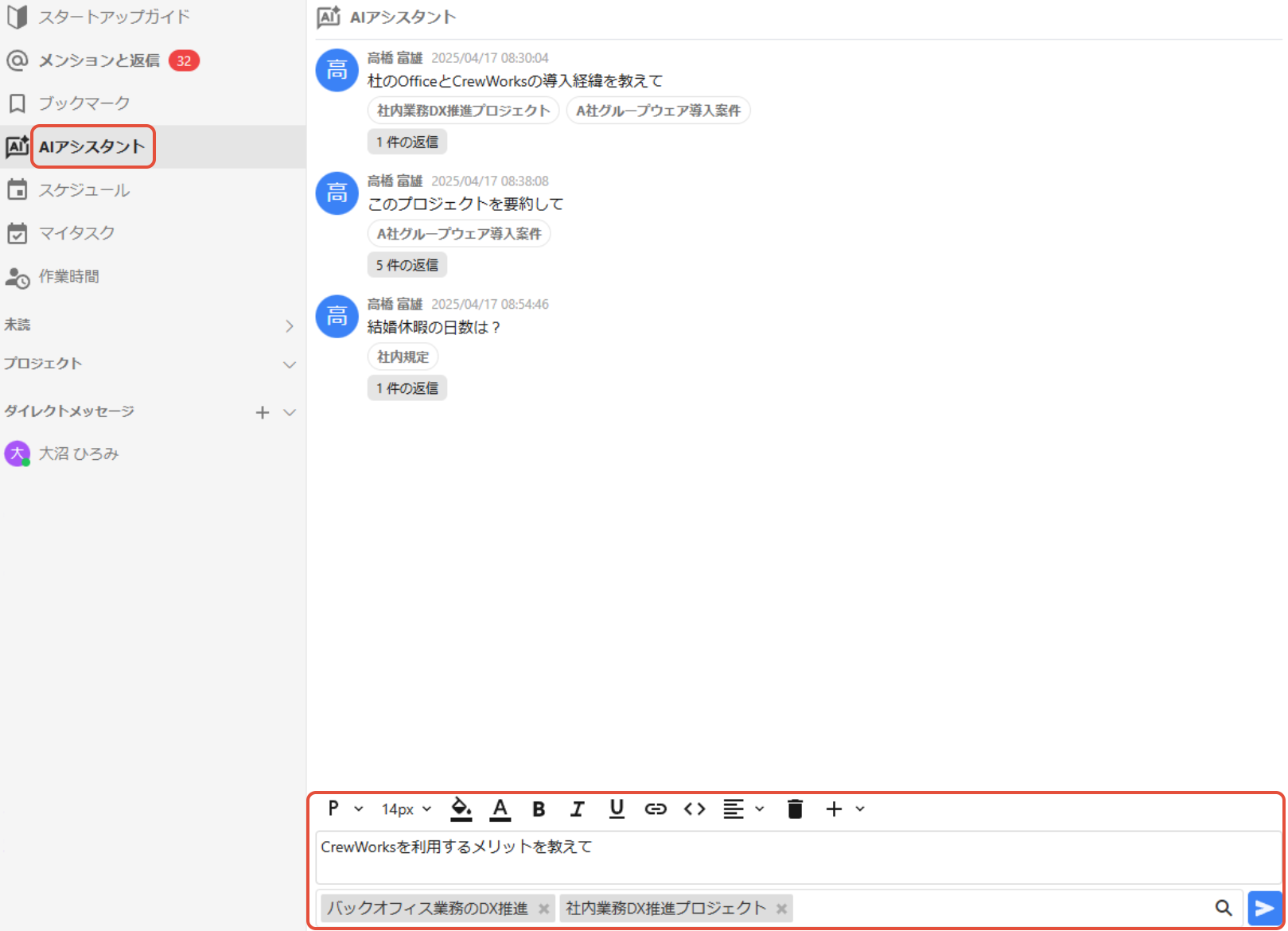Toggle bold formatting
1288x931 pixels.
[x=539, y=809]
